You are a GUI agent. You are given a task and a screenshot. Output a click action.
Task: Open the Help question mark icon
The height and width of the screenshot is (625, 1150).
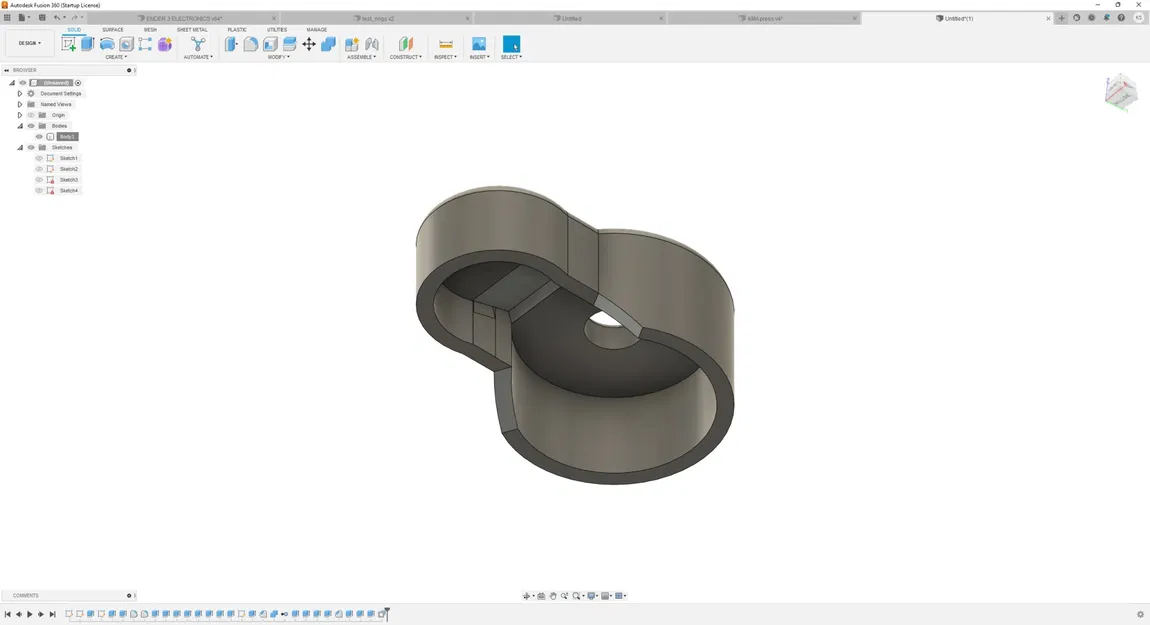point(1121,18)
